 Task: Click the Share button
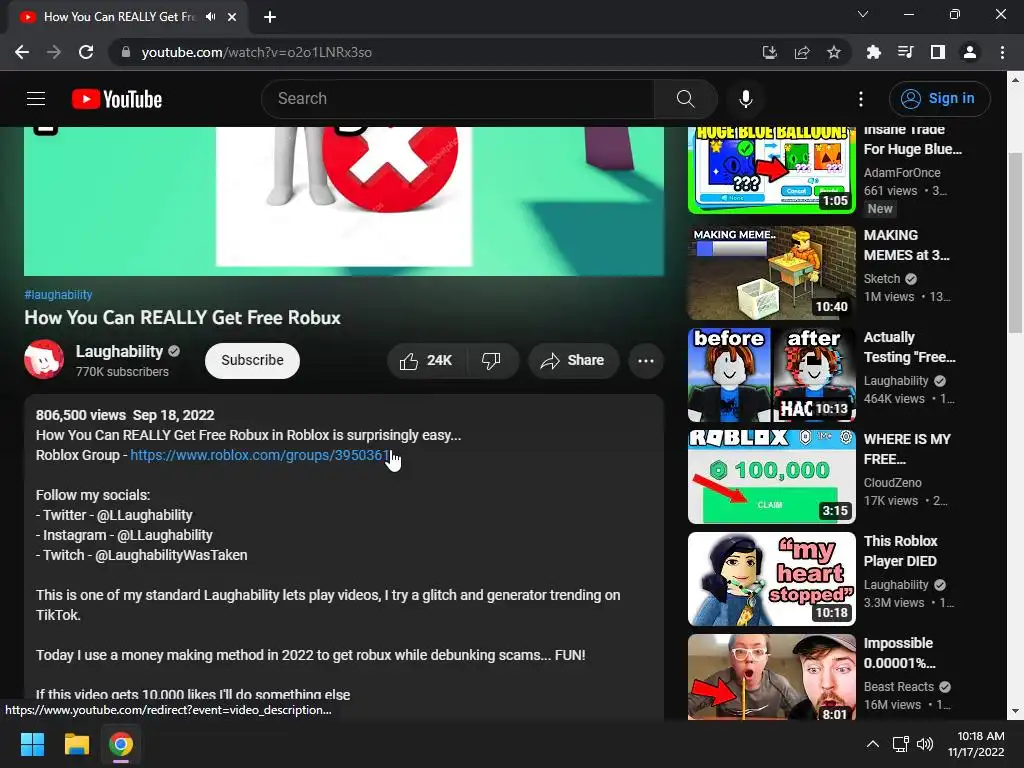pos(573,360)
